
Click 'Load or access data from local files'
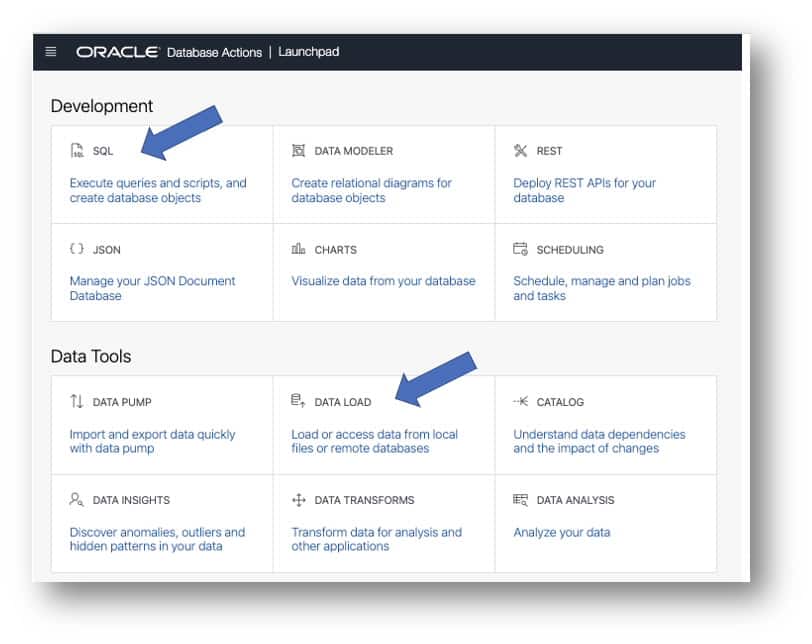pos(374,441)
